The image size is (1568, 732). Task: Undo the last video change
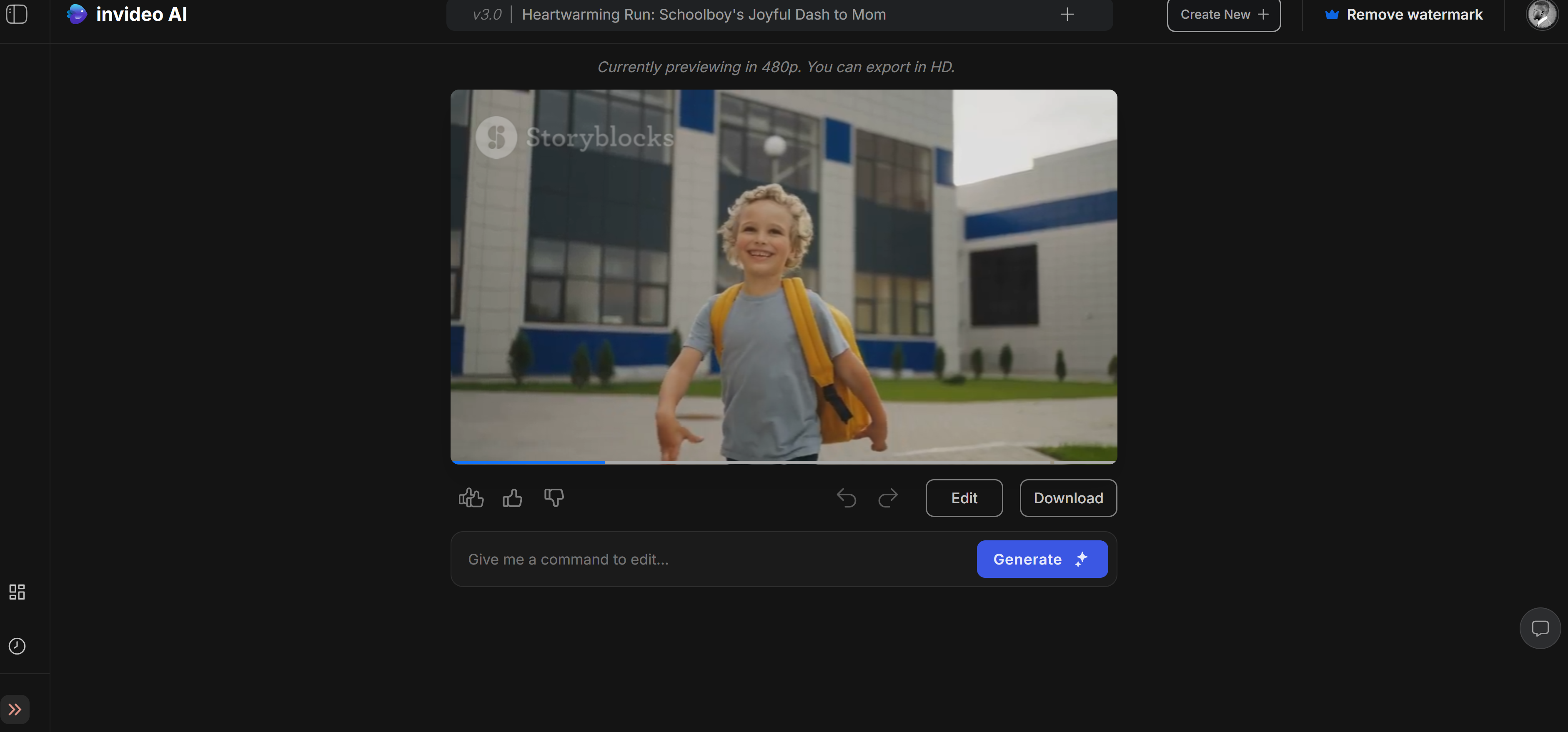tap(846, 498)
